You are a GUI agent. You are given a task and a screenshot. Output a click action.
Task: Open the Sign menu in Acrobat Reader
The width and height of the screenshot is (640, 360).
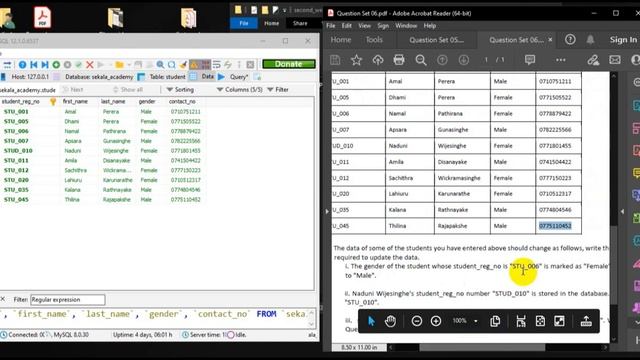click(383, 26)
